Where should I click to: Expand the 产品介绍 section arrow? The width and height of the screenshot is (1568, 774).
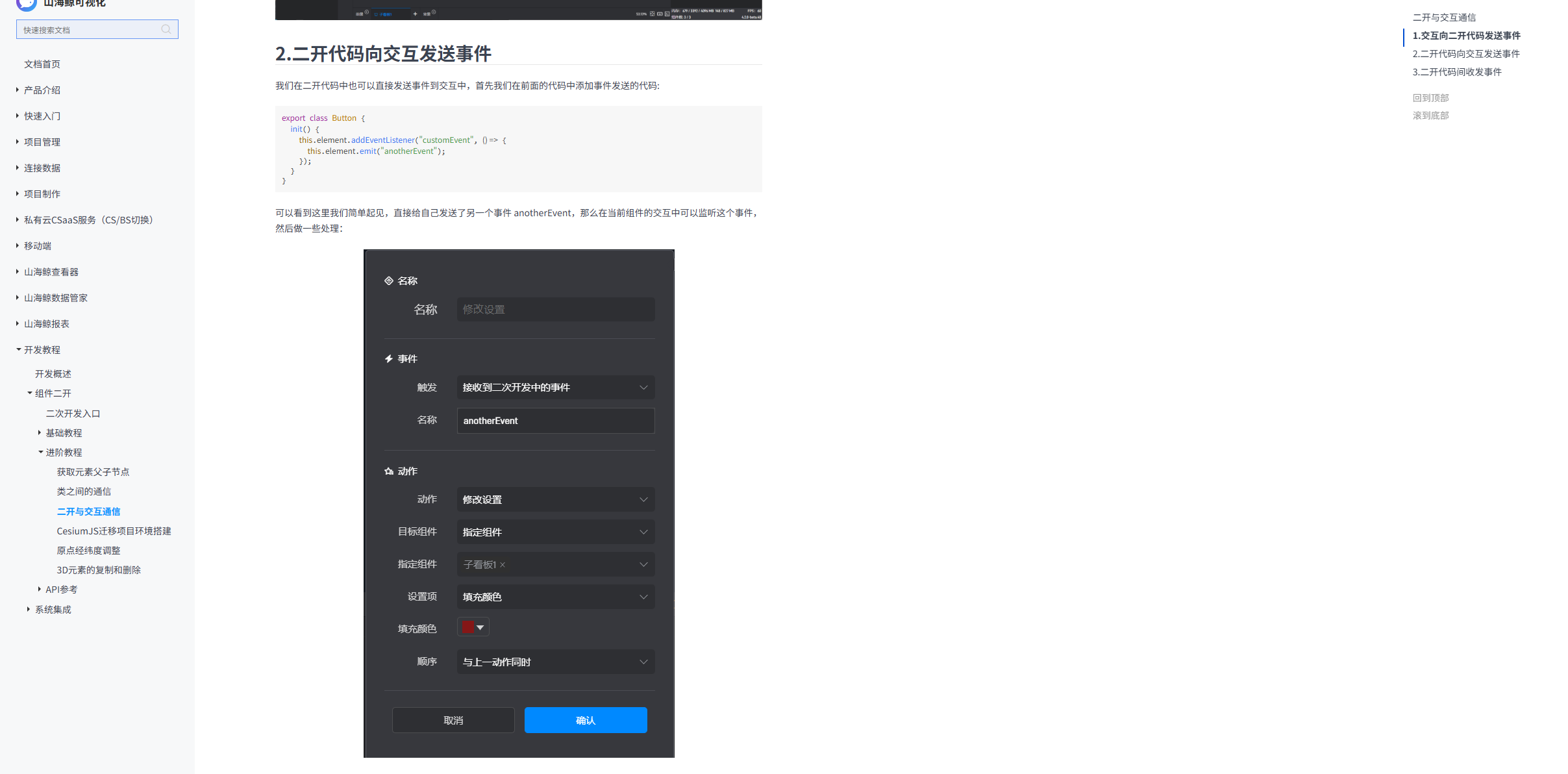click(x=18, y=90)
